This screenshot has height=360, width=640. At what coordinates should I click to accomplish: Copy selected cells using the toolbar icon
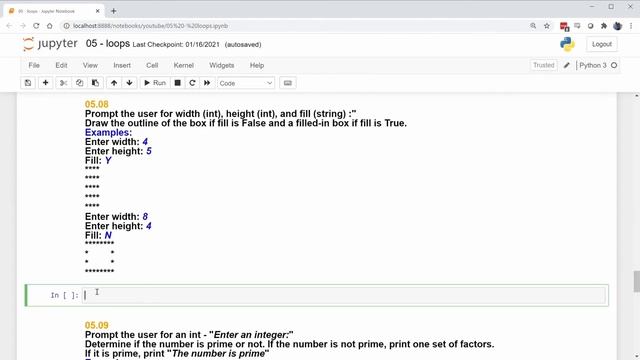click(79, 83)
